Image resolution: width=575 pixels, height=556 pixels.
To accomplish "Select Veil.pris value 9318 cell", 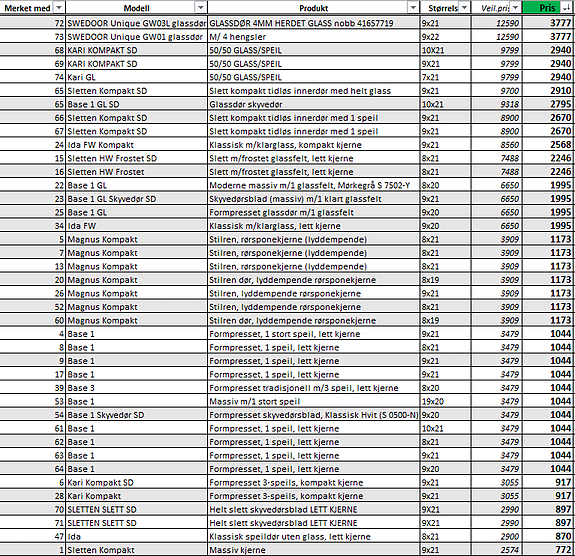I will point(497,105).
